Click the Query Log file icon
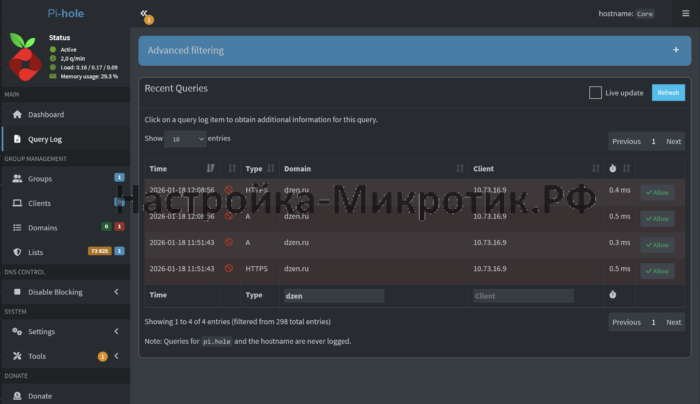This screenshot has height=404, width=700. pos(17,139)
